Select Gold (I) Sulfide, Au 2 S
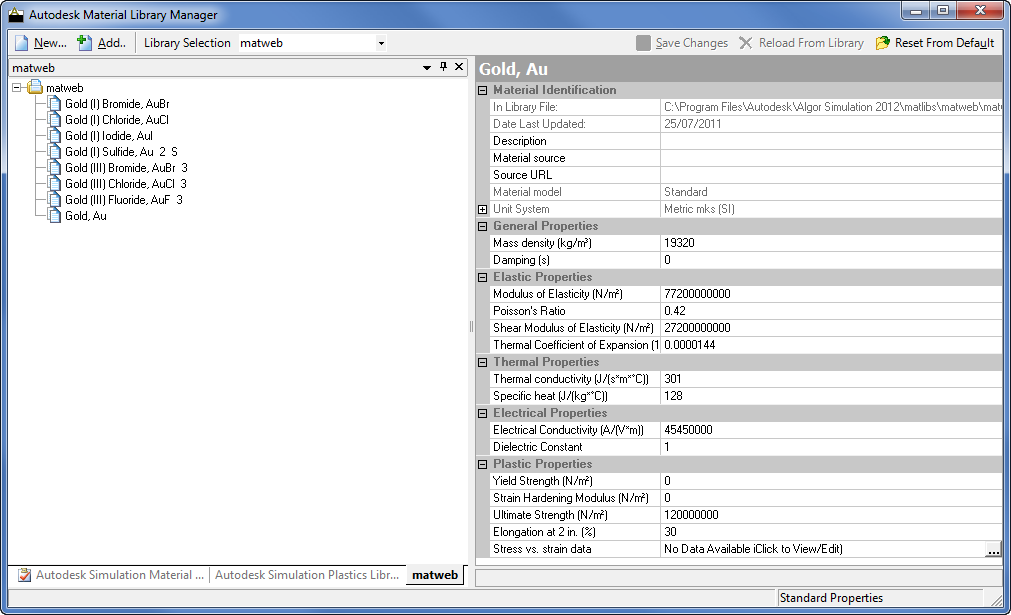Image resolution: width=1011 pixels, height=615 pixels. click(x=121, y=152)
